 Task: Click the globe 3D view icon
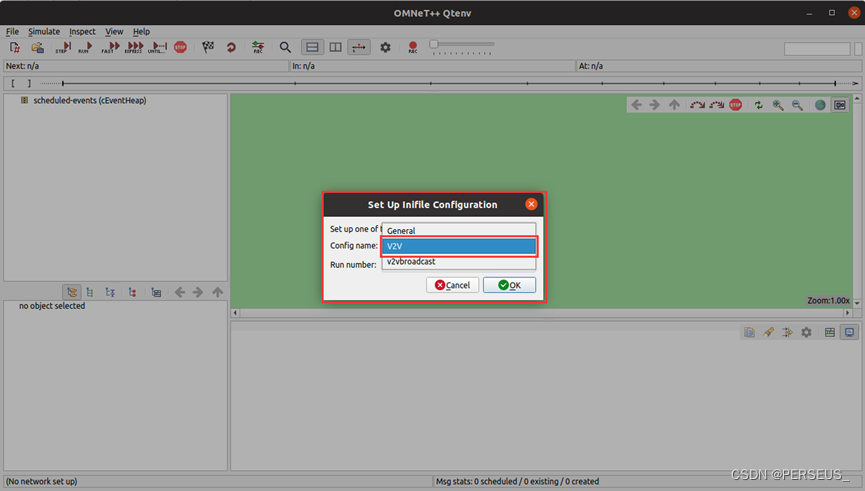tap(820, 105)
